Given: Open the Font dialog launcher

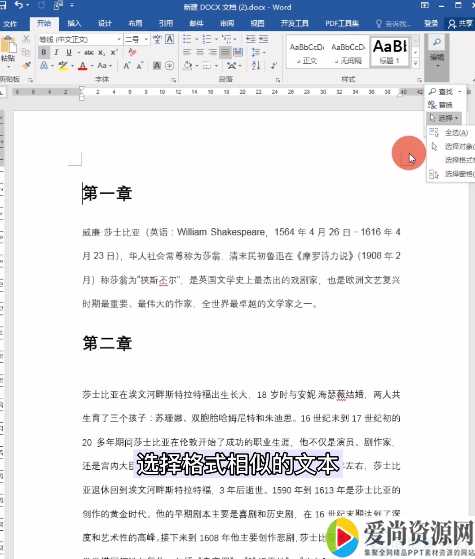Looking at the screenshot, I should (174, 81).
